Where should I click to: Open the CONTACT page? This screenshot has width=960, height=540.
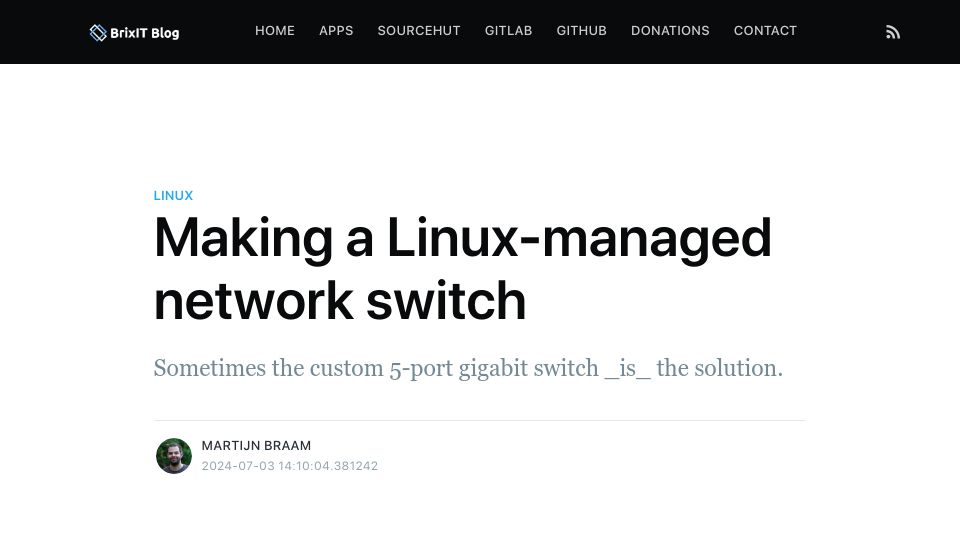click(765, 31)
